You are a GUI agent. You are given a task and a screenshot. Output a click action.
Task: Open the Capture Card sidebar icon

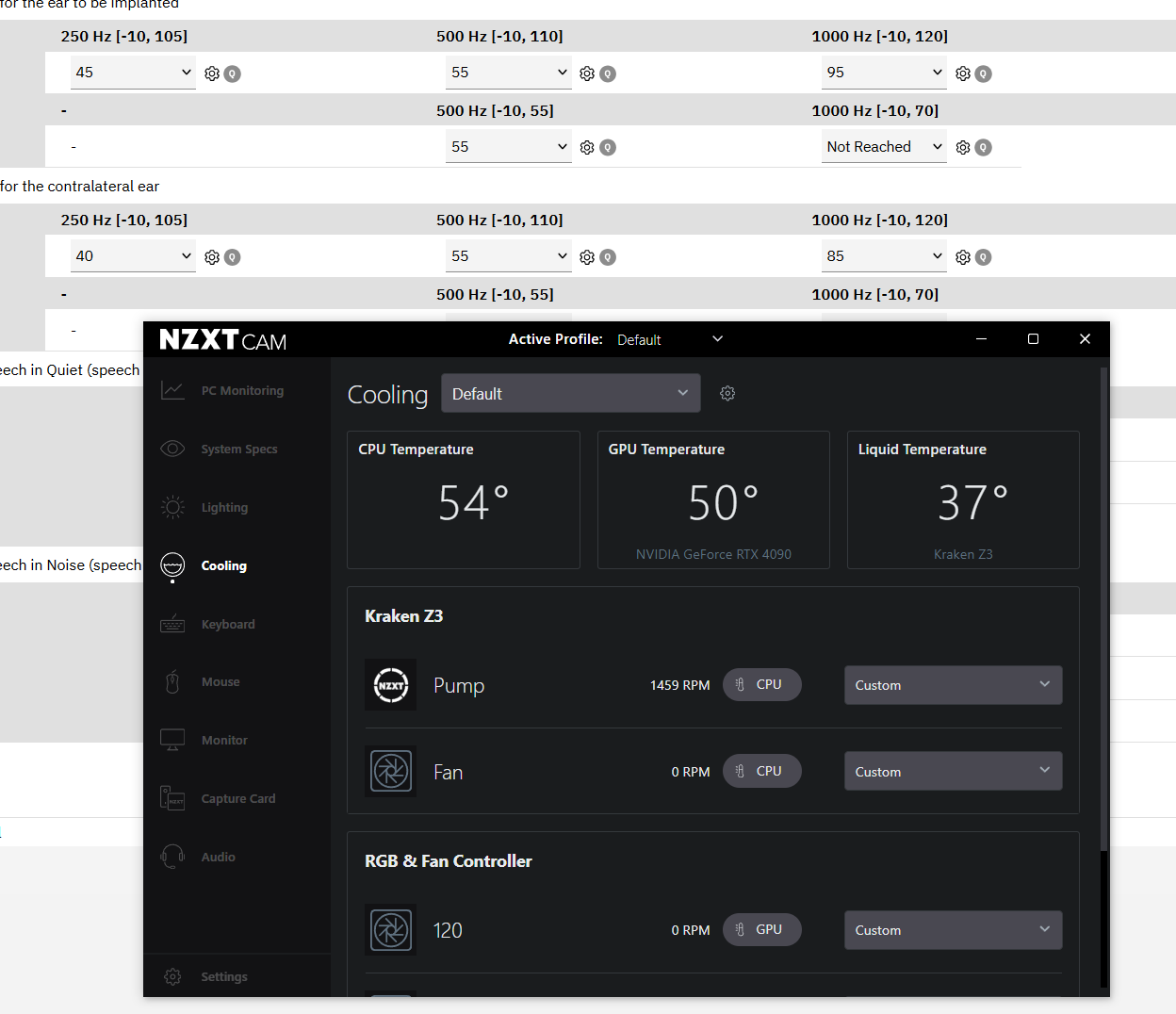point(172,798)
